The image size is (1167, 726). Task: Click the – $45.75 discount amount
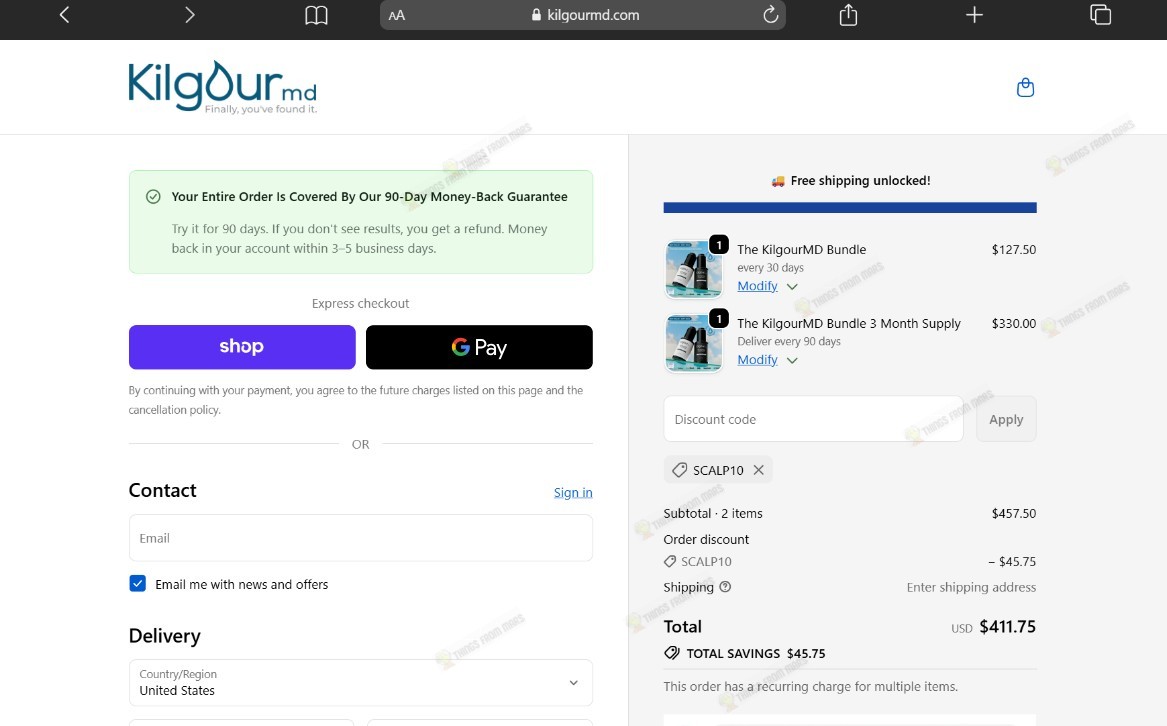tap(1012, 561)
